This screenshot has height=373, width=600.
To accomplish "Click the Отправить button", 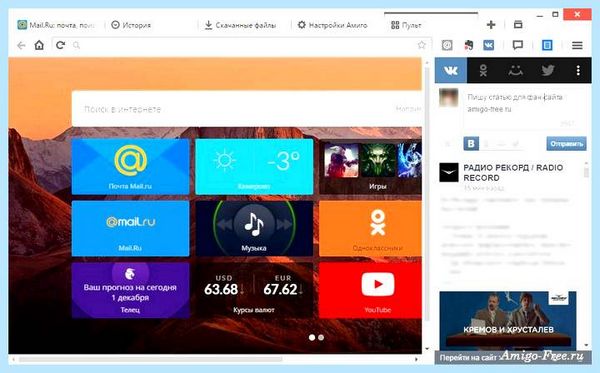I will (x=566, y=144).
